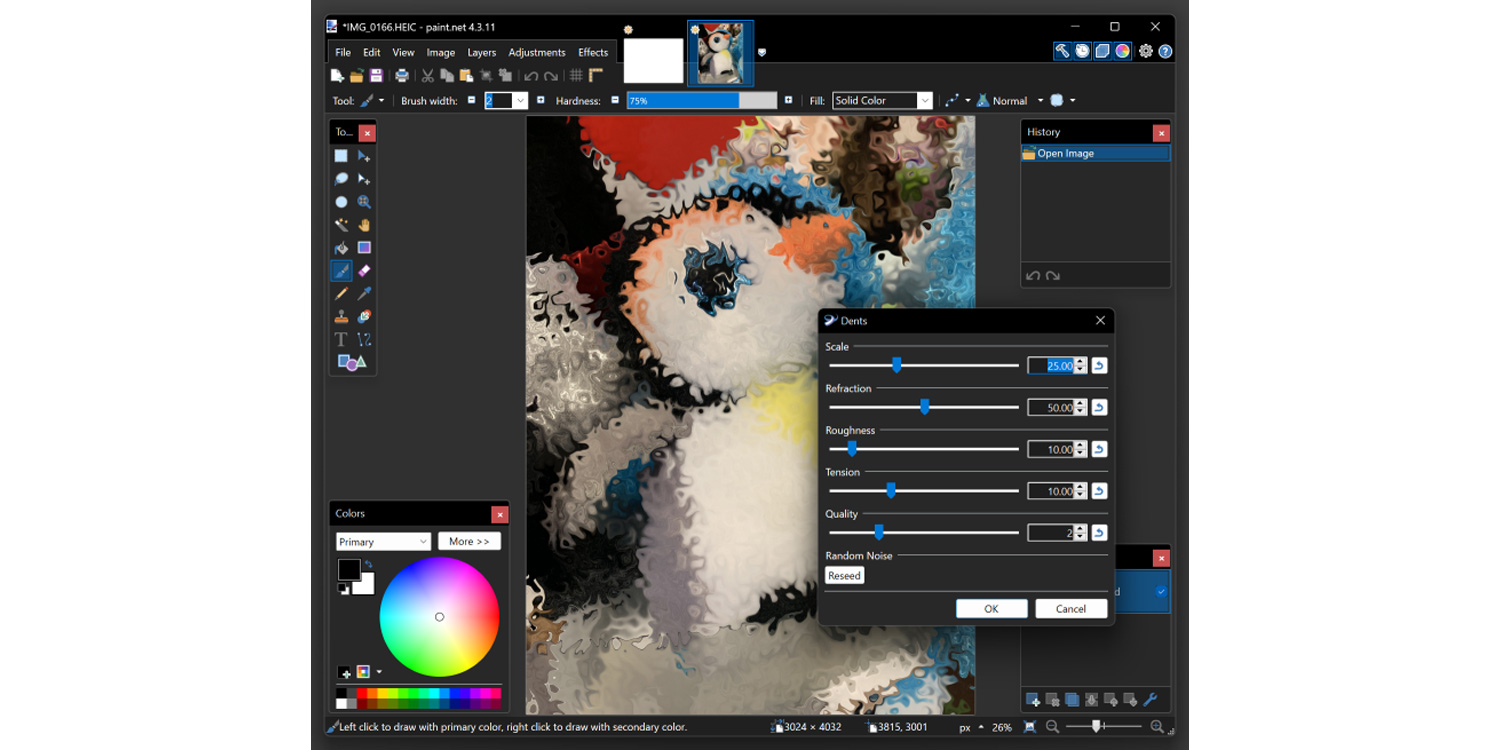The width and height of the screenshot is (1500, 750).
Task: Pick the Color Picker eyedropper tool
Action: click(364, 294)
